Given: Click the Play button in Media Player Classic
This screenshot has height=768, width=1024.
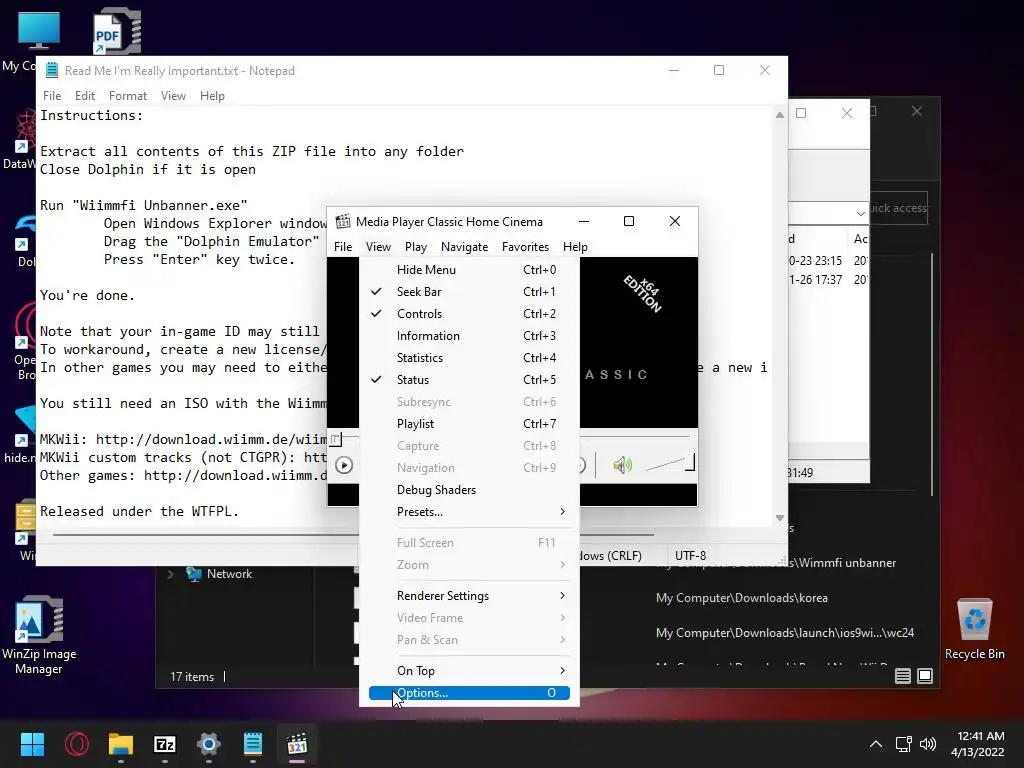Looking at the screenshot, I should tap(344, 465).
